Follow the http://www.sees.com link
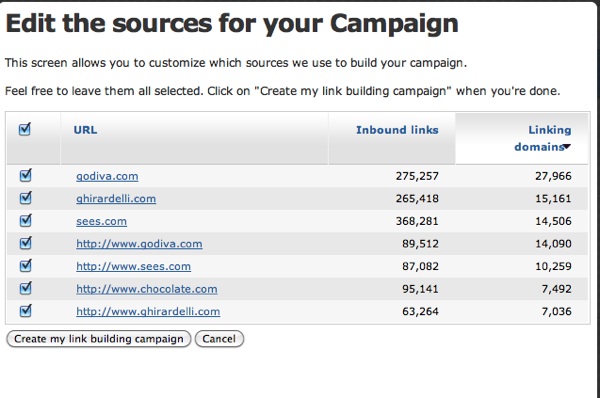The width and height of the screenshot is (600, 398). pos(134,267)
